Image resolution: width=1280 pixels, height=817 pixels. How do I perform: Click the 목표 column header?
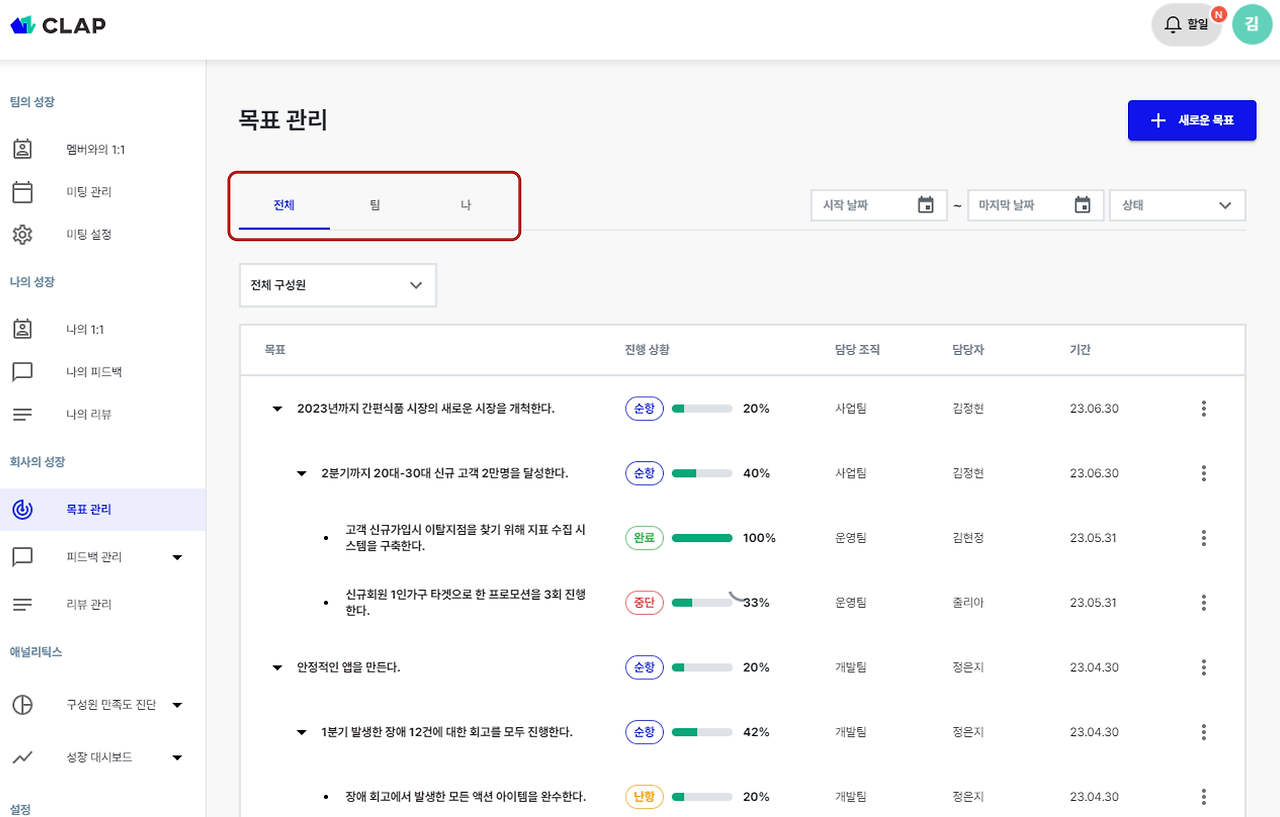[x=275, y=350]
